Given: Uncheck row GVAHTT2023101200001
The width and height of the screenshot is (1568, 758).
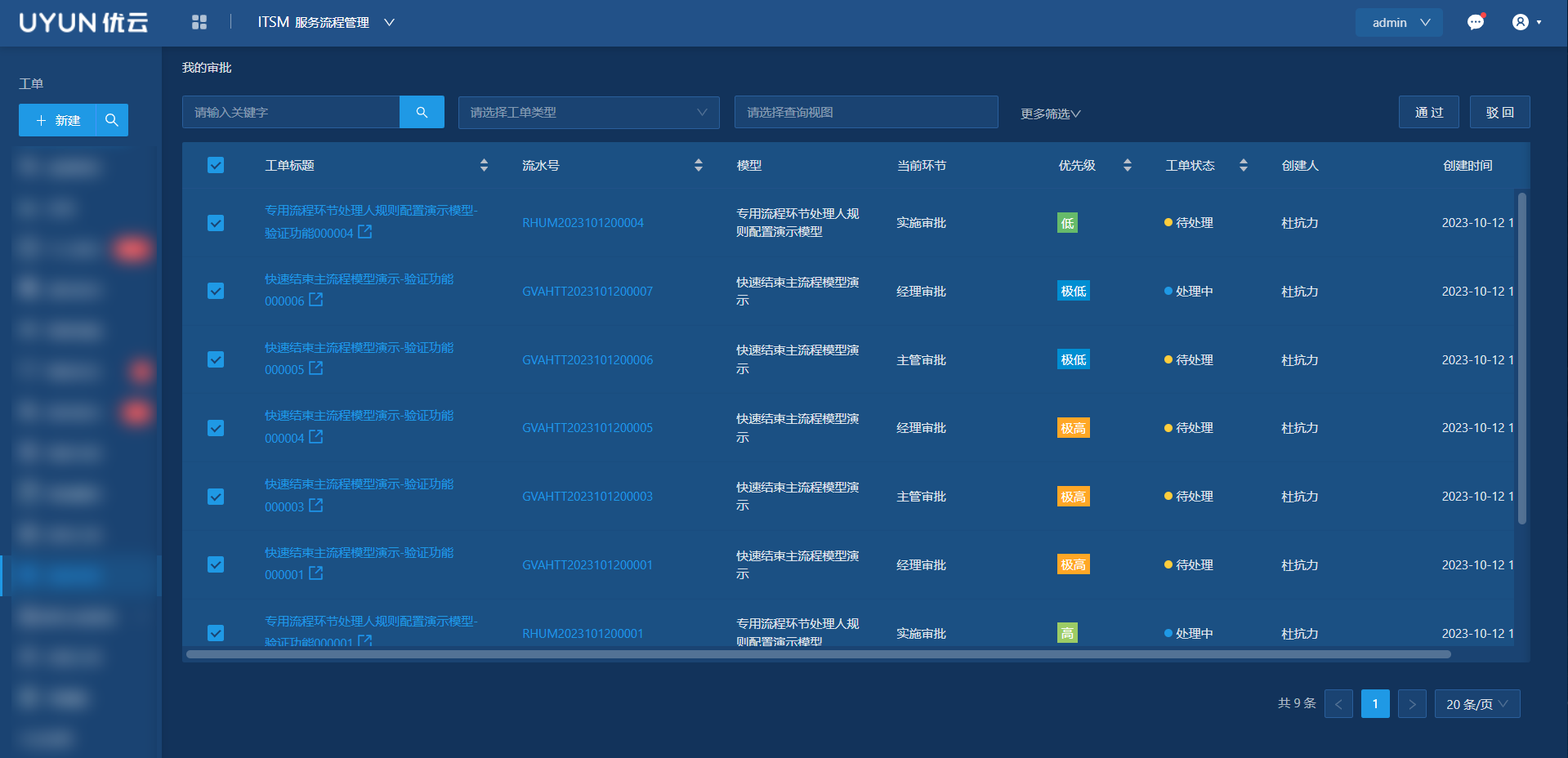Looking at the screenshot, I should pyautogui.click(x=216, y=564).
